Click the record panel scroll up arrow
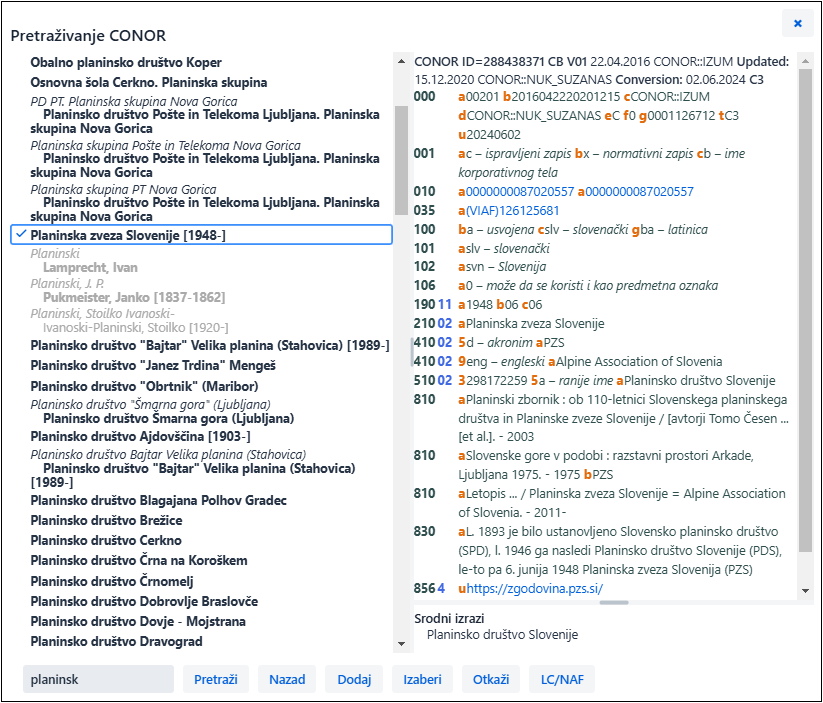The image size is (823, 703). (805, 61)
